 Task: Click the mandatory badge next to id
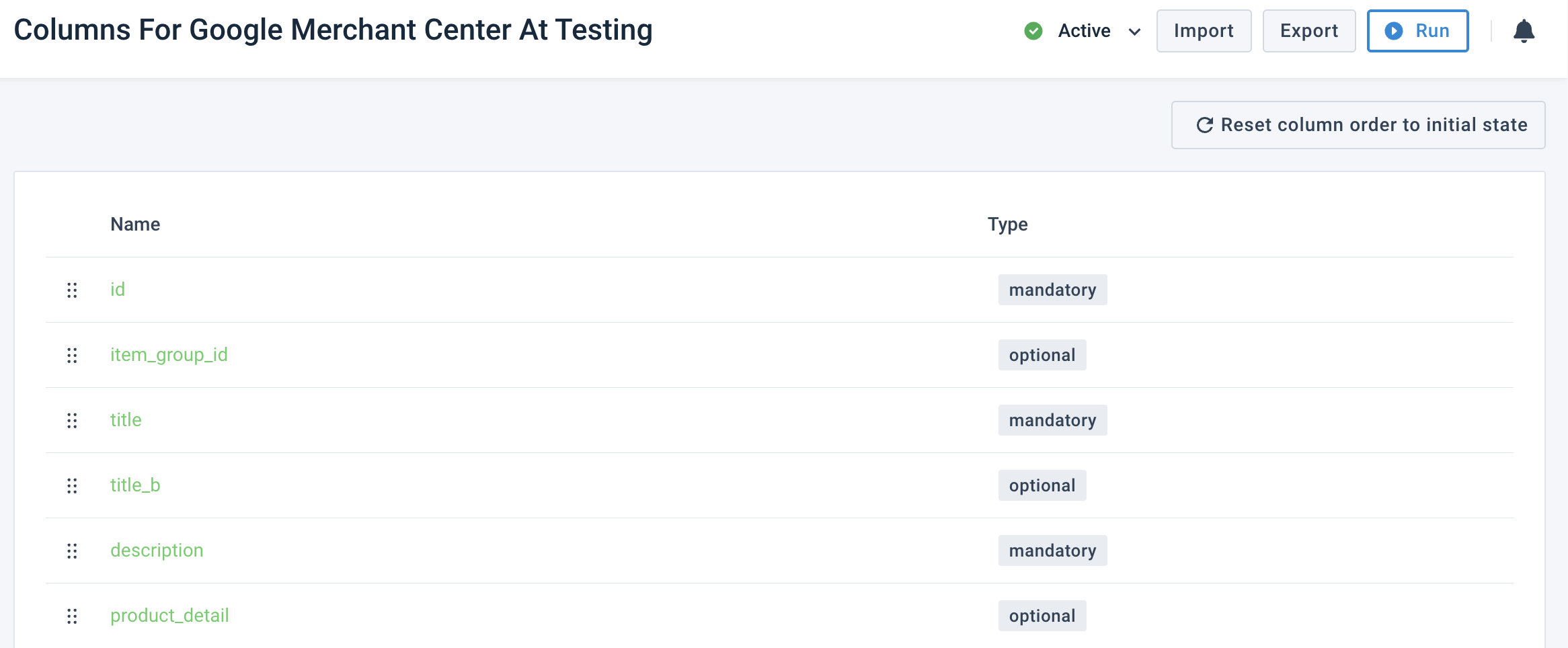[x=1052, y=290]
